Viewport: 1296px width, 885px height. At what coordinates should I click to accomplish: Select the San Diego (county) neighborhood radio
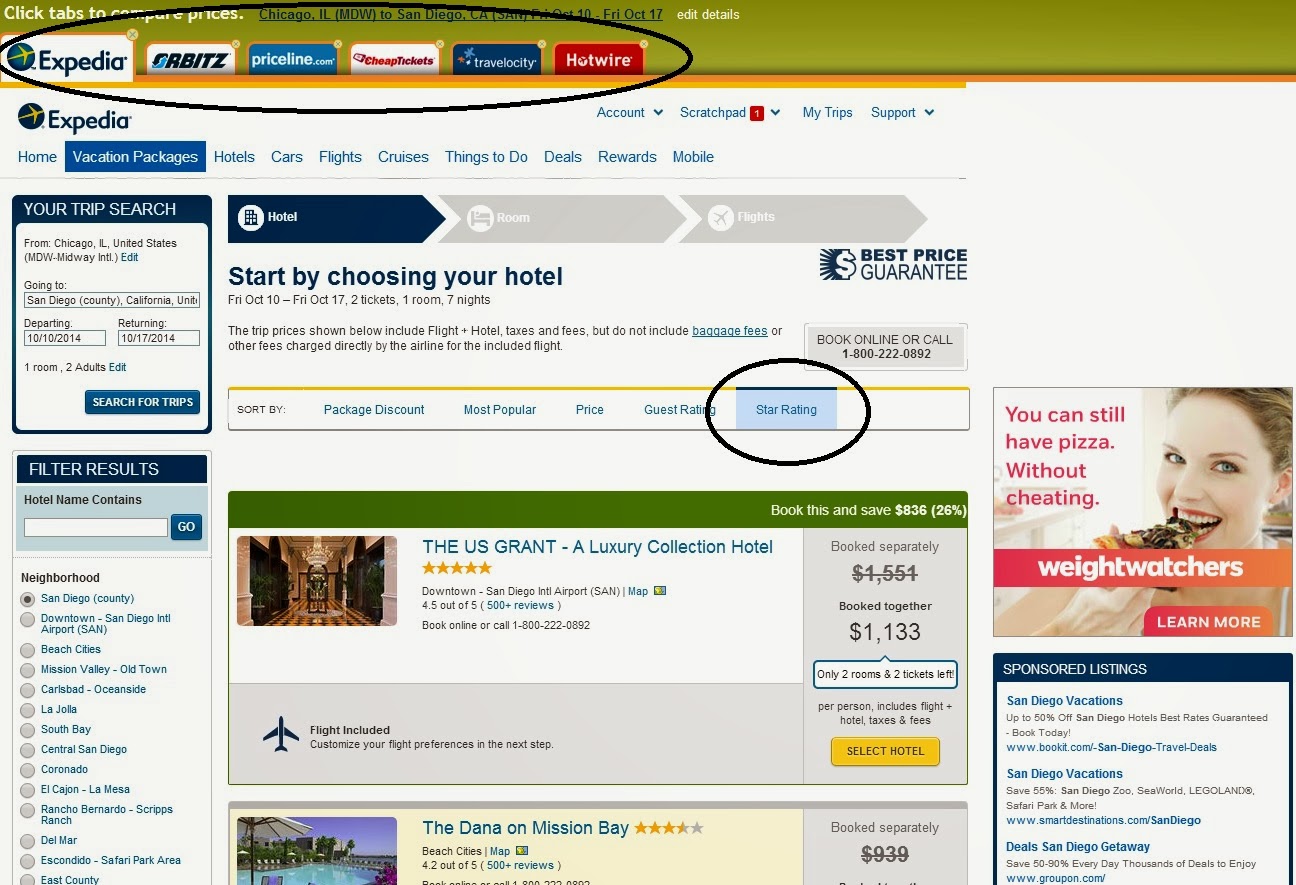28,599
